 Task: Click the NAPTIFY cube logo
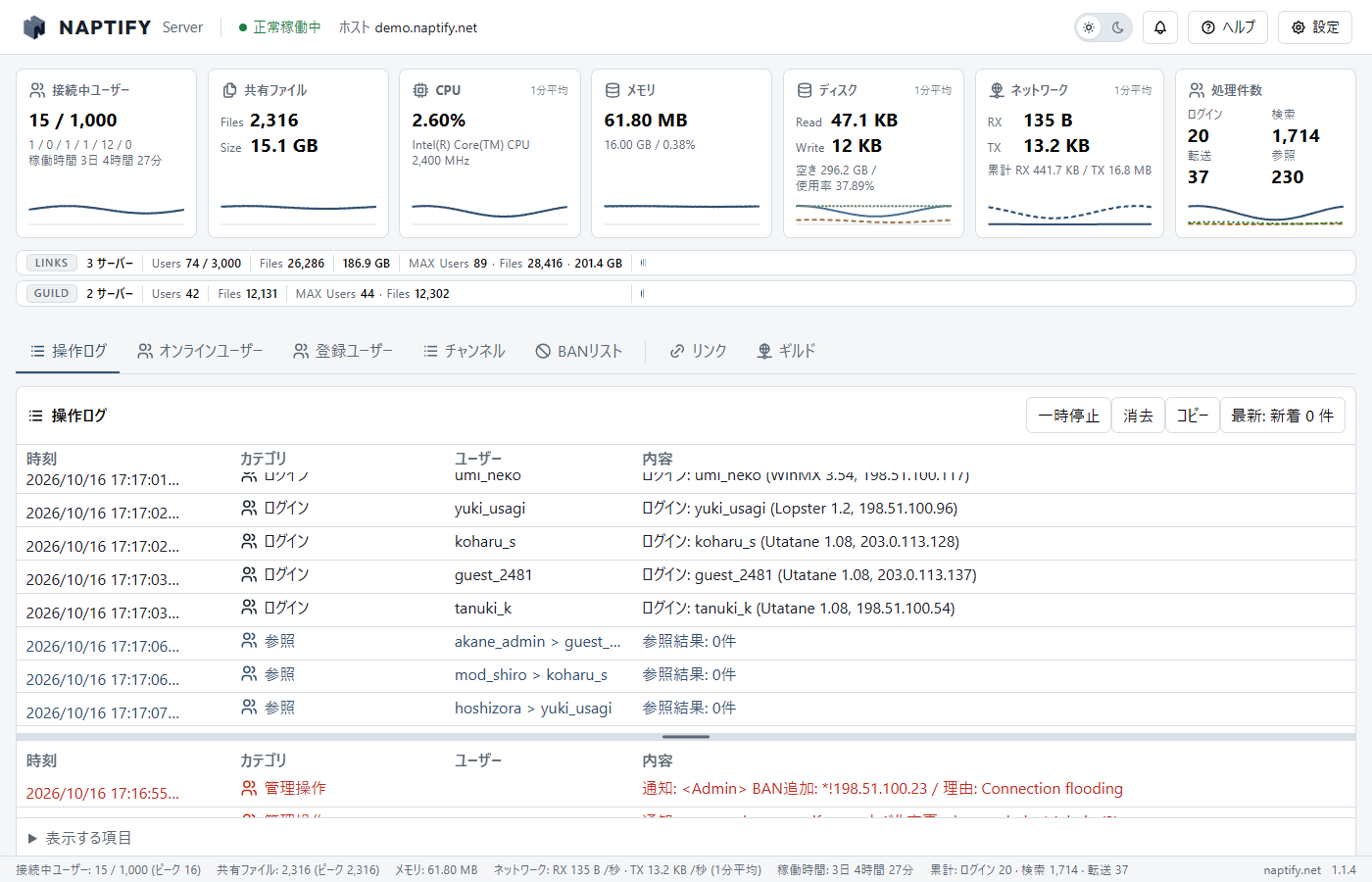34,27
